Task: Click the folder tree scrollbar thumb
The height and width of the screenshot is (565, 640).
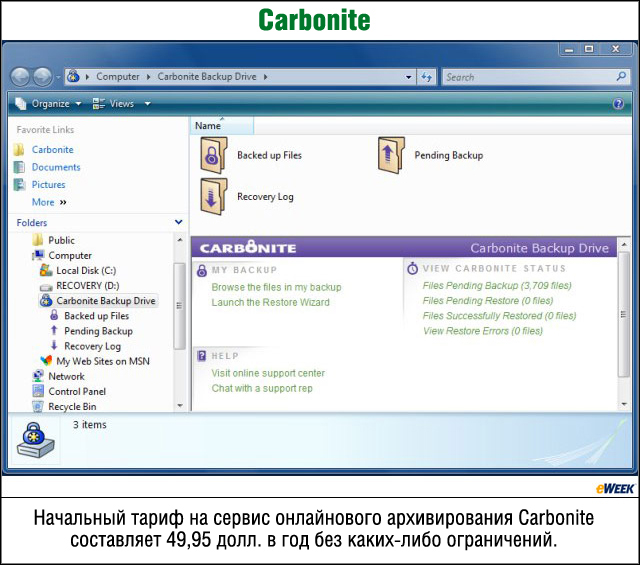Action: 179,306
